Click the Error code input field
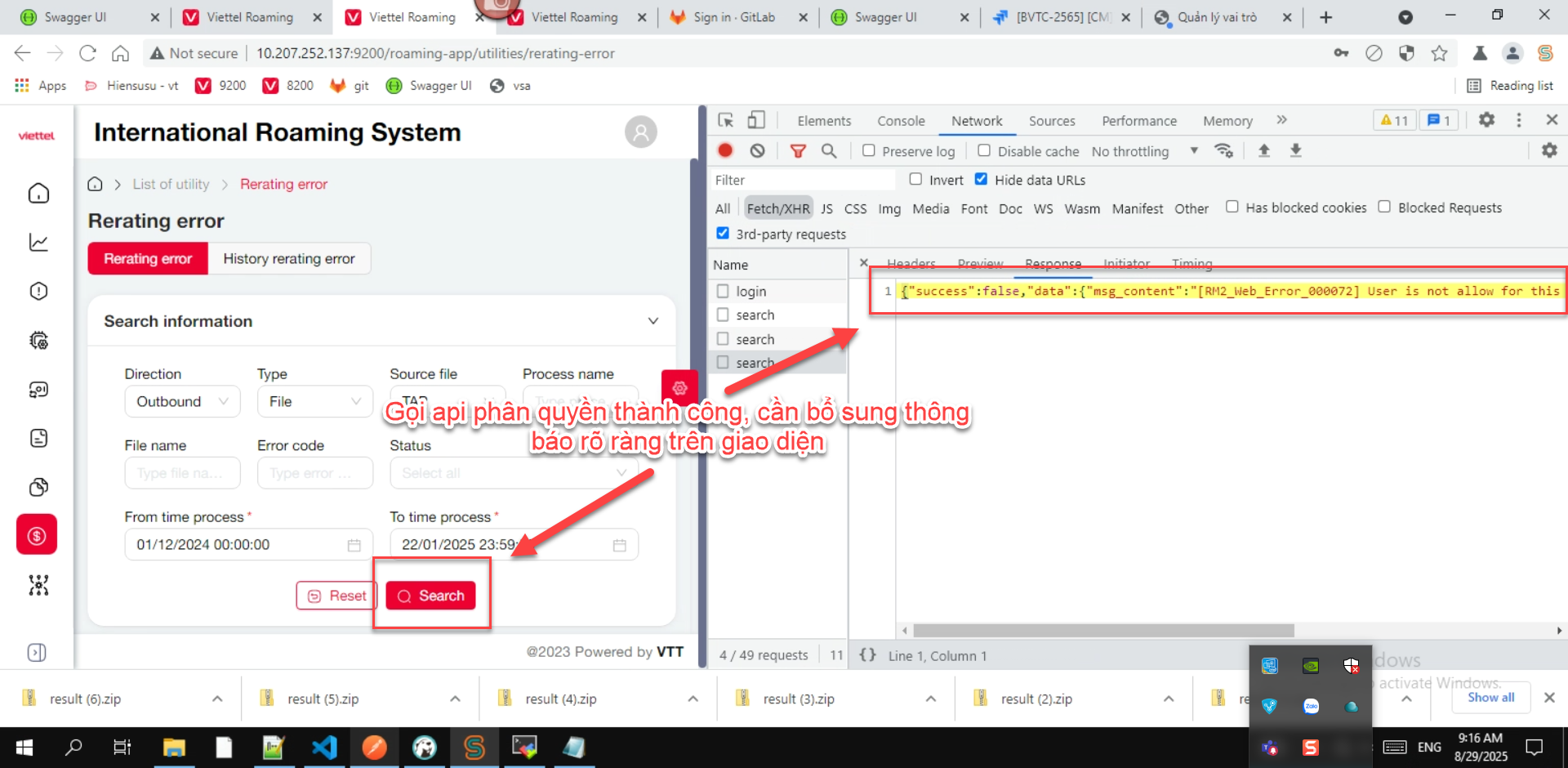Screen dimensions: 1568x768 pos(314,473)
